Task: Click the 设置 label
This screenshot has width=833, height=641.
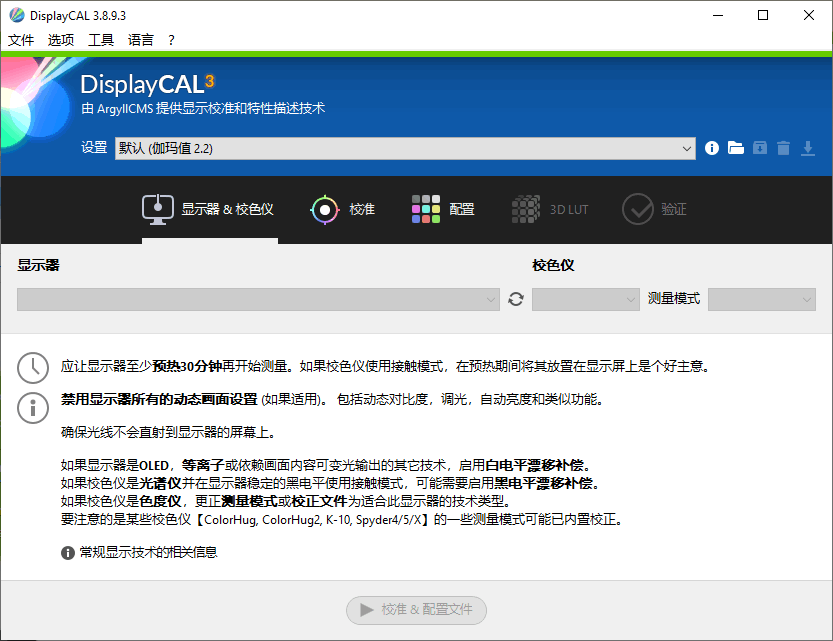Action: pyautogui.click(x=94, y=148)
